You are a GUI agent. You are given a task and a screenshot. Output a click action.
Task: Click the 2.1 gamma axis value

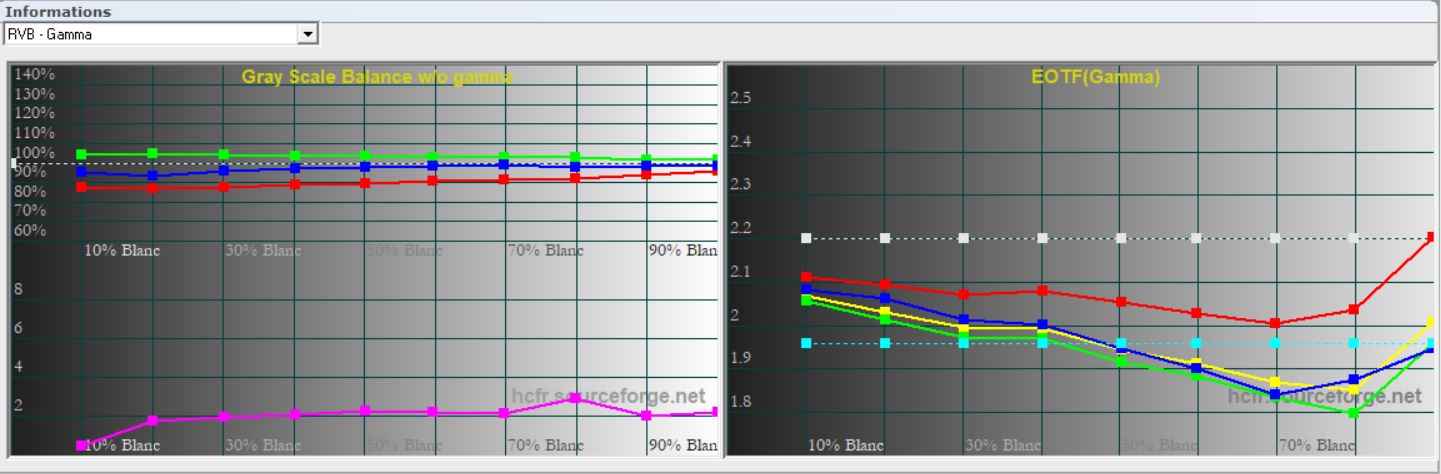coord(741,272)
